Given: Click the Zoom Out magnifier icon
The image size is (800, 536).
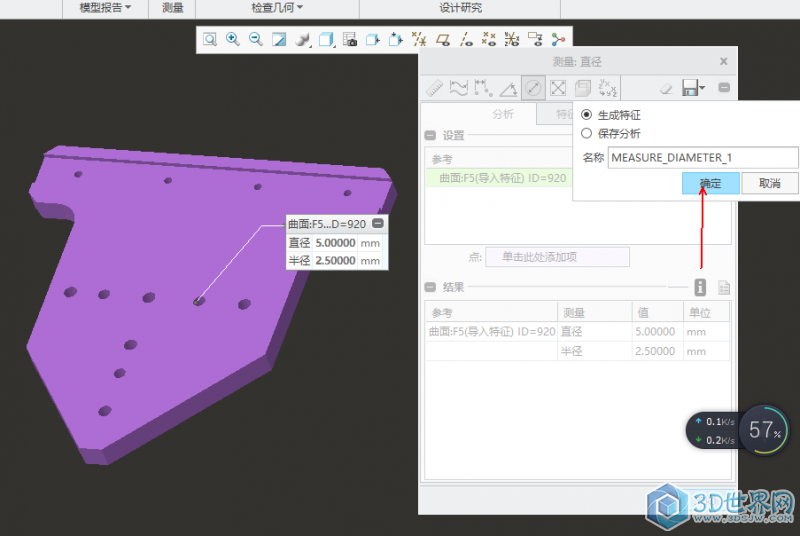Looking at the screenshot, I should pos(256,39).
